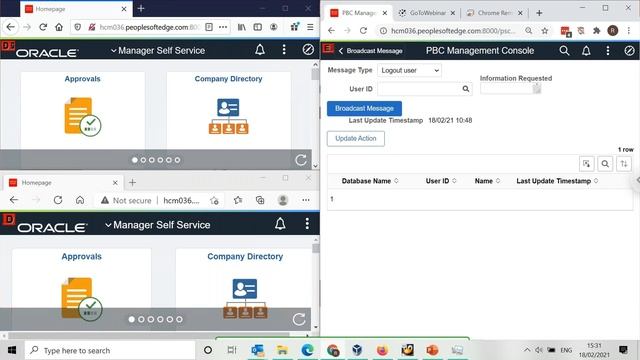Image resolution: width=640 pixels, height=360 pixels.
Task: Open the Firefox hamburger menu
Action: [x=310, y=27]
